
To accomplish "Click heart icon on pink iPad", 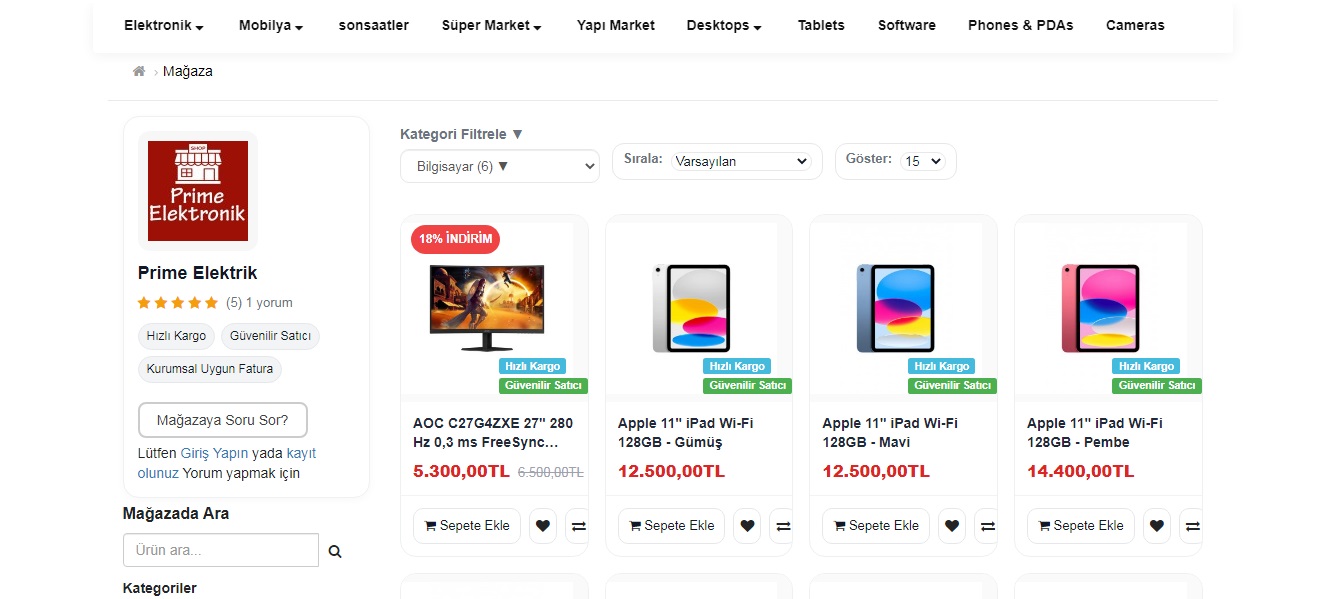I will [x=1157, y=526].
